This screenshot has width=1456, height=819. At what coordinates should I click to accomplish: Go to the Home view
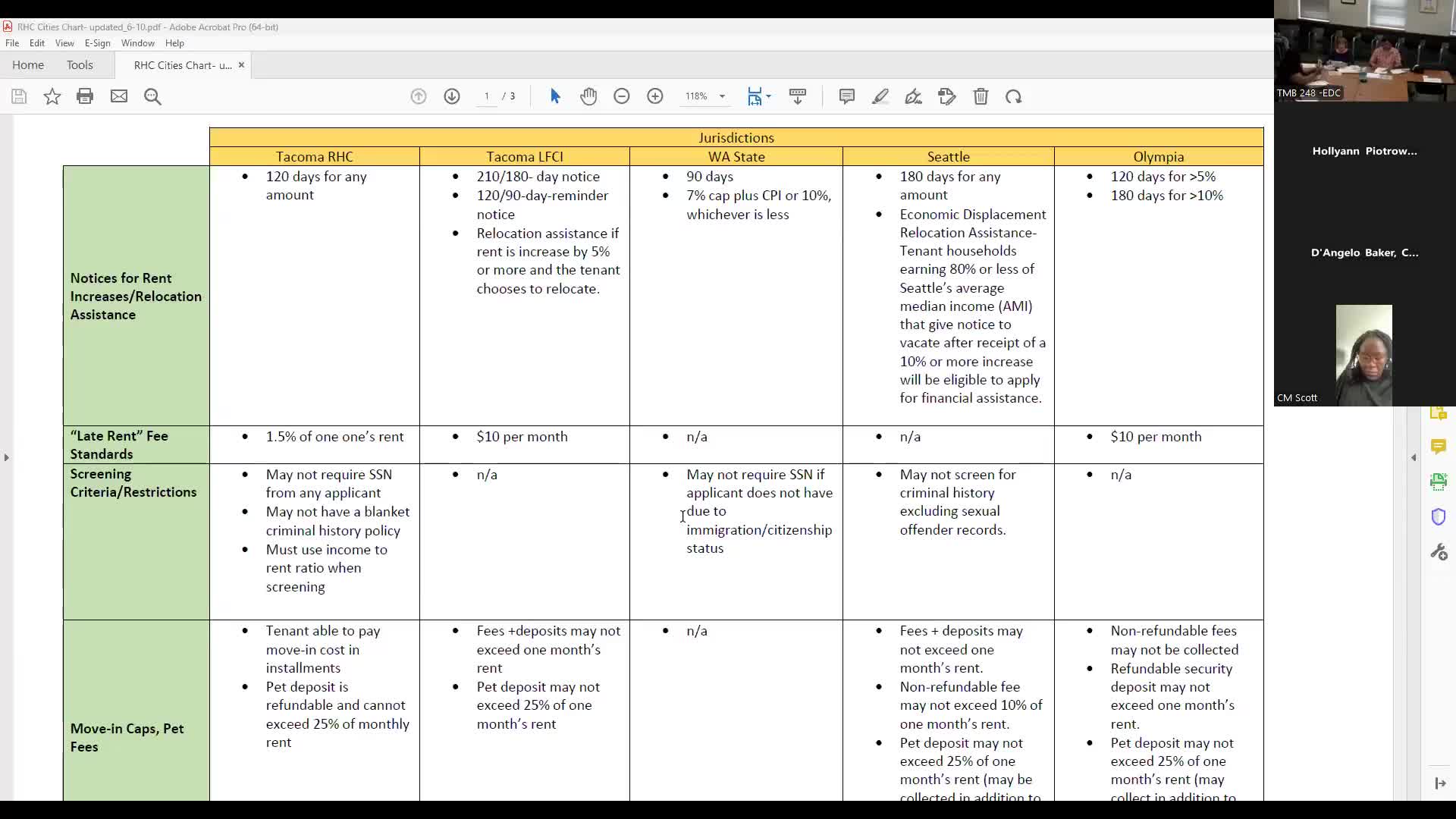click(28, 65)
